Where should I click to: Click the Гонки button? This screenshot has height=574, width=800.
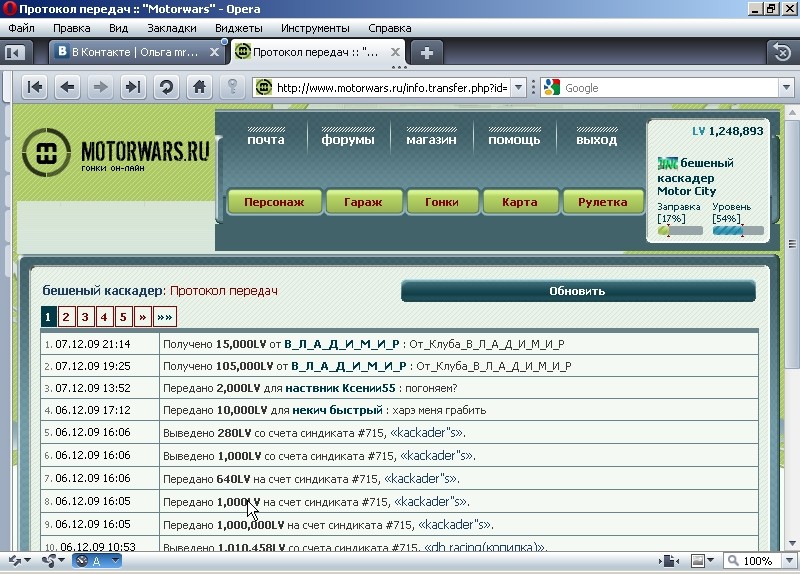[442, 202]
